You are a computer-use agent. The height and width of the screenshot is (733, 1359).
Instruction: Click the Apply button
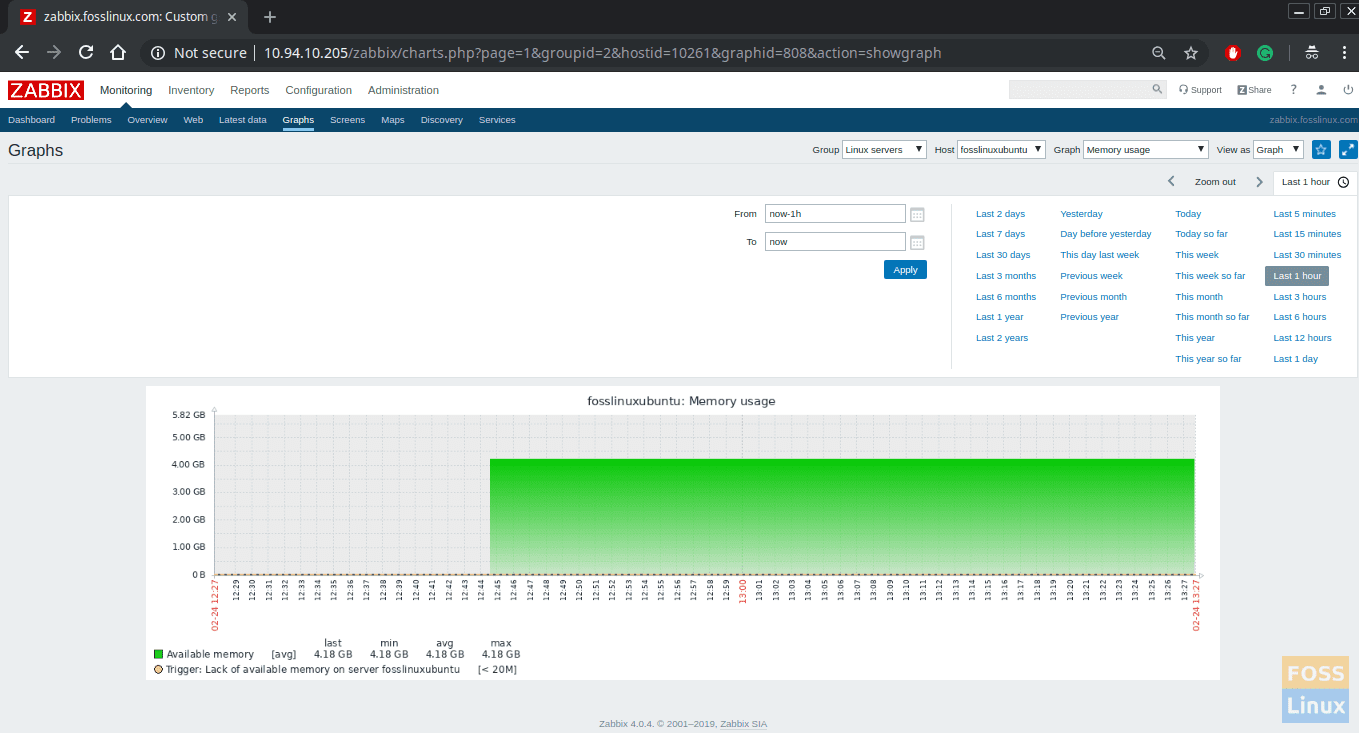[x=905, y=270]
